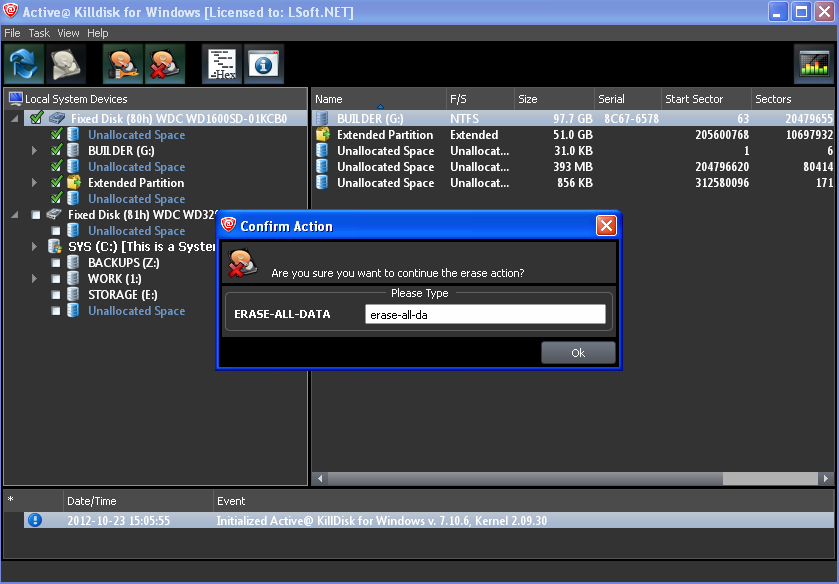Click the Refresh devices toolbar icon
839x584 pixels.
[23, 64]
